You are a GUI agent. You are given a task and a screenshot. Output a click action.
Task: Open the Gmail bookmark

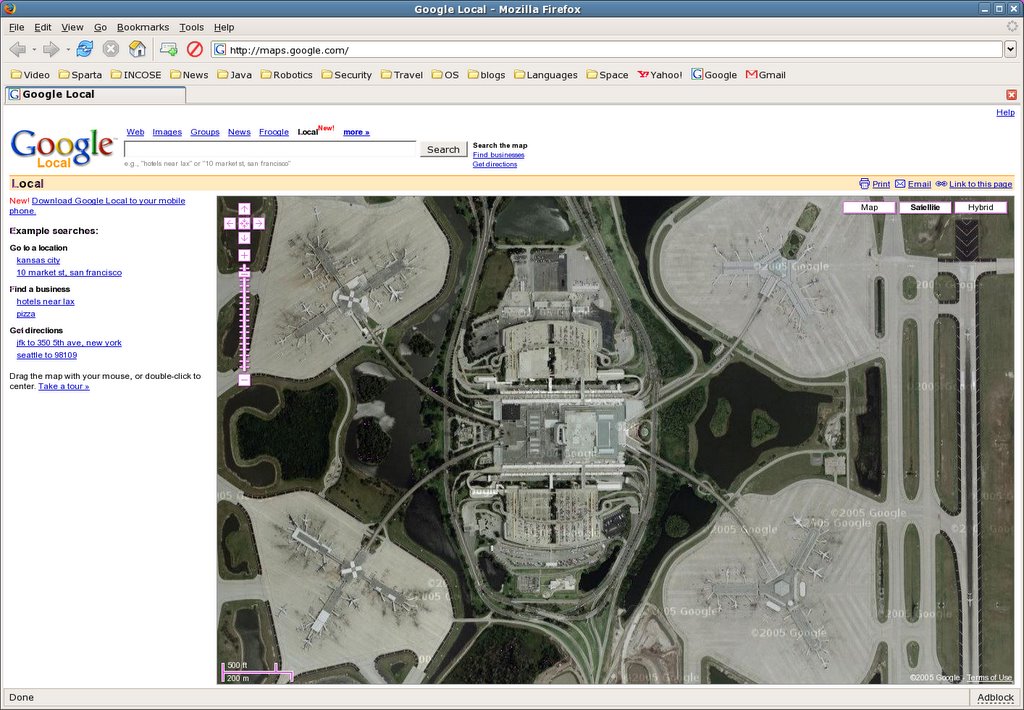click(765, 74)
